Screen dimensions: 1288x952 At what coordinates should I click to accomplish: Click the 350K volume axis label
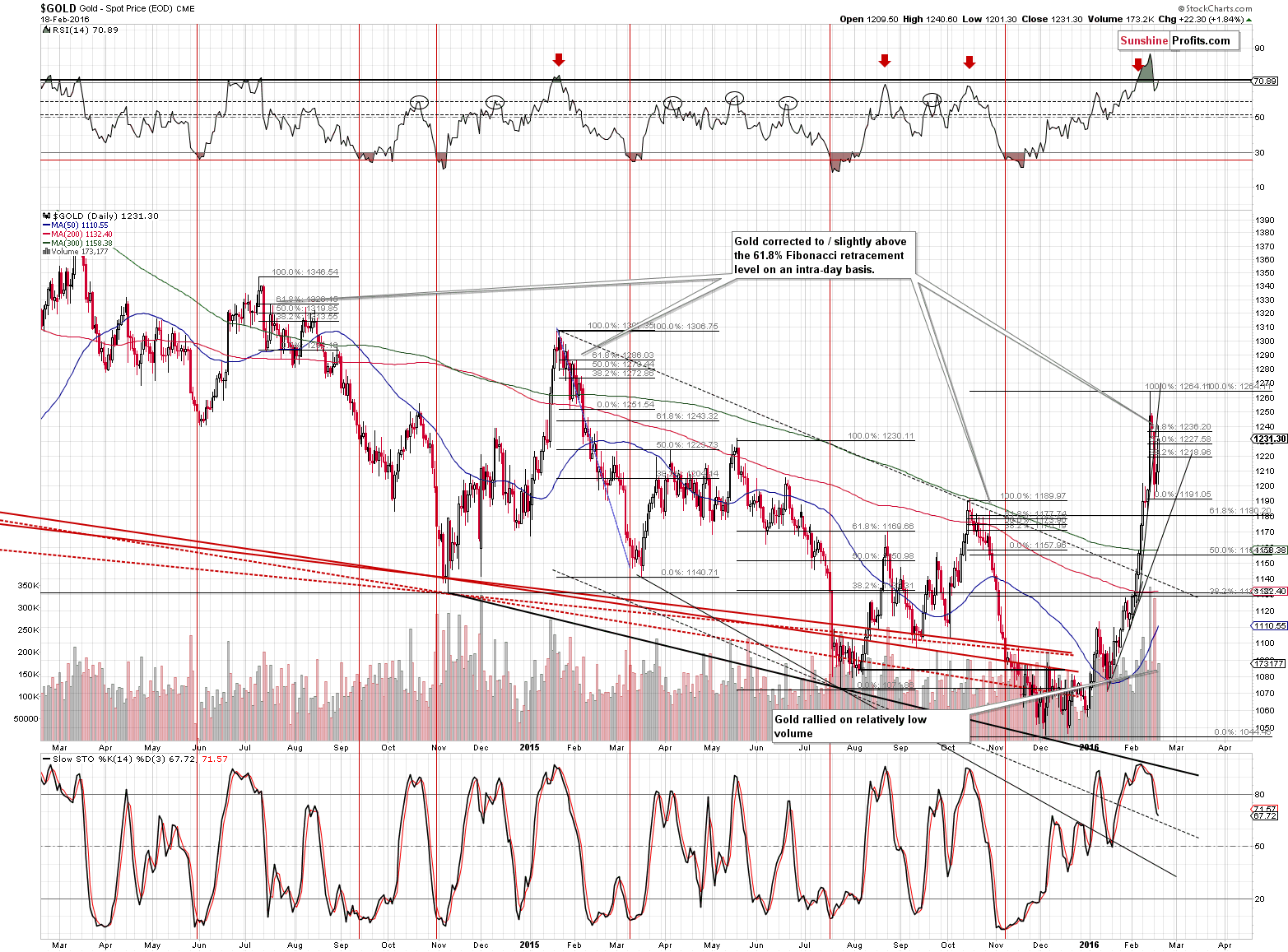[x=28, y=586]
